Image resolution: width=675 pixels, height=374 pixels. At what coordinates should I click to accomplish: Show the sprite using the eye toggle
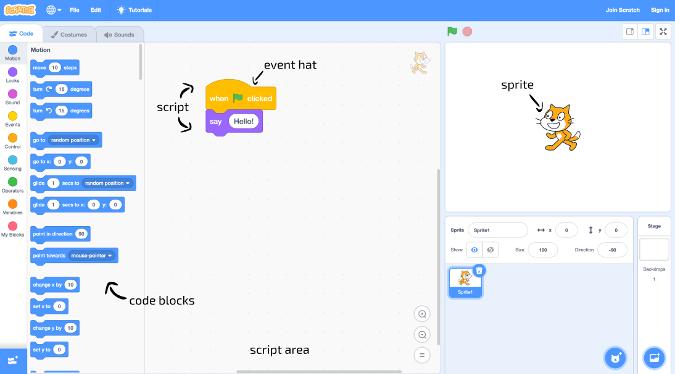(474, 250)
